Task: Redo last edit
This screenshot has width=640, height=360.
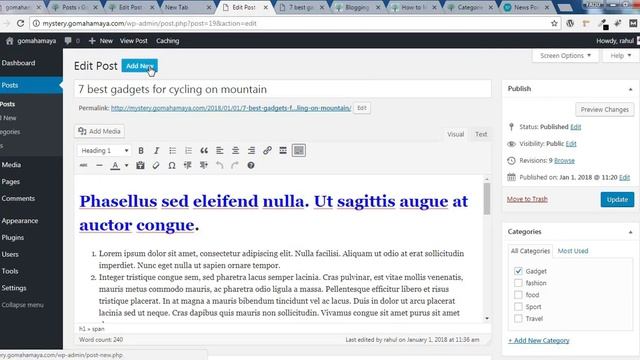Action: click(235, 165)
